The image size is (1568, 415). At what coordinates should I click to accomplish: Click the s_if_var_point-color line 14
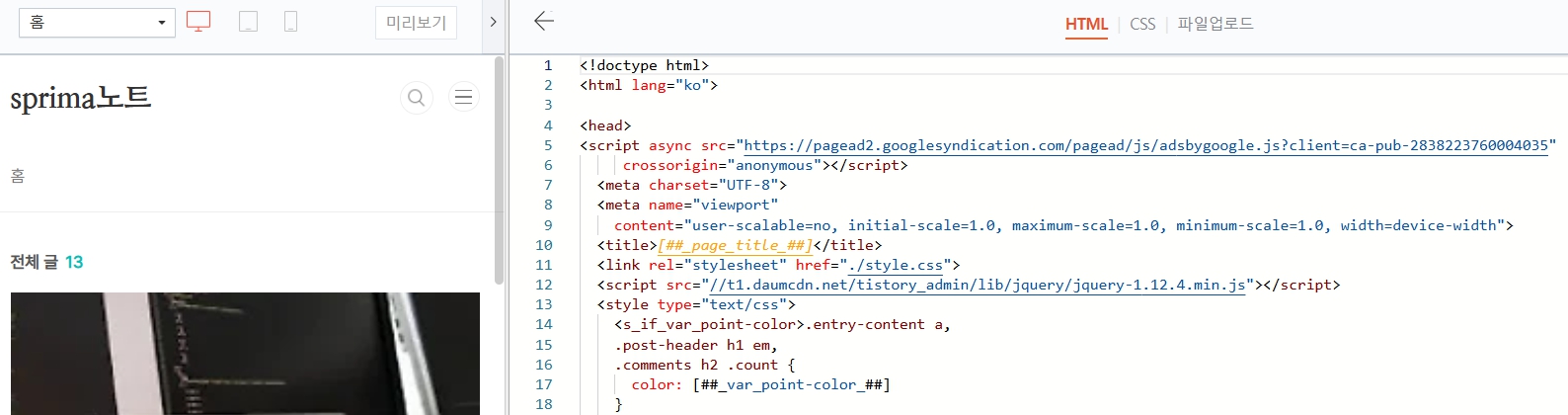(x=782, y=324)
